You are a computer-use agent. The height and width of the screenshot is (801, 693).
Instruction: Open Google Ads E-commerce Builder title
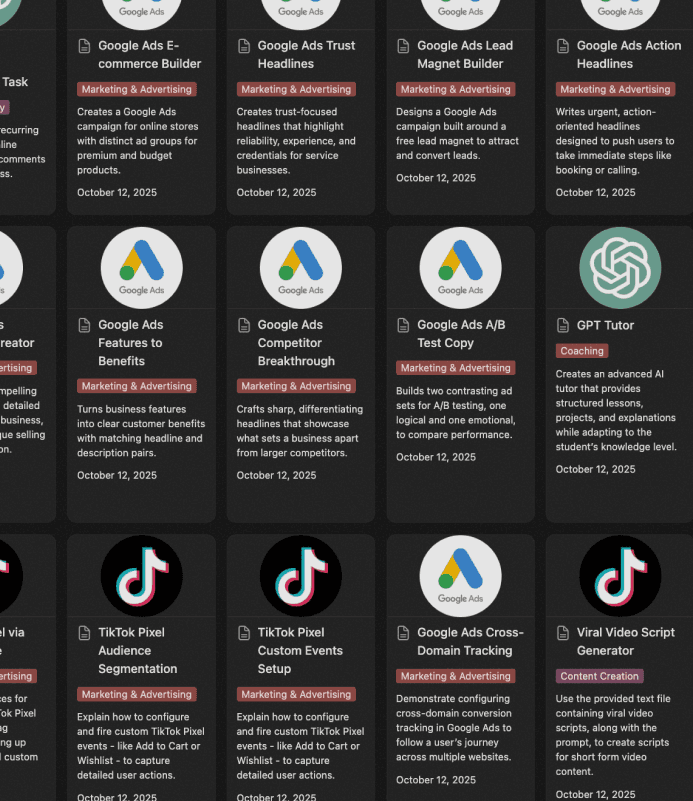(149, 55)
